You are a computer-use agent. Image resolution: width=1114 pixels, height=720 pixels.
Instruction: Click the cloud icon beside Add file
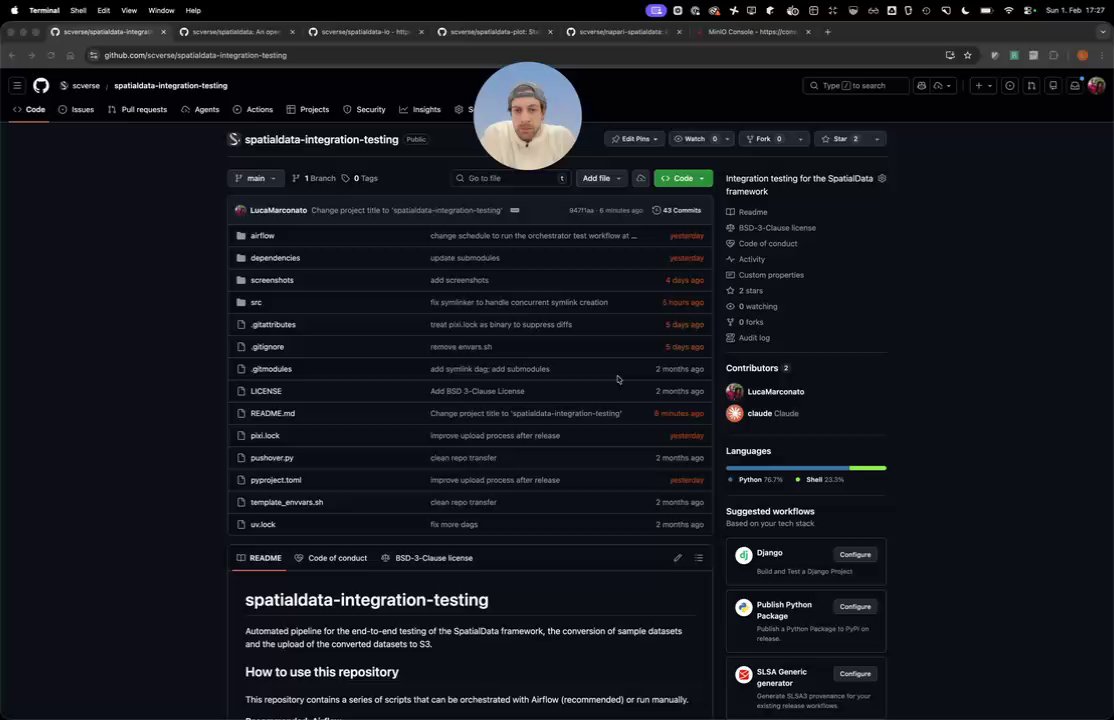641,178
